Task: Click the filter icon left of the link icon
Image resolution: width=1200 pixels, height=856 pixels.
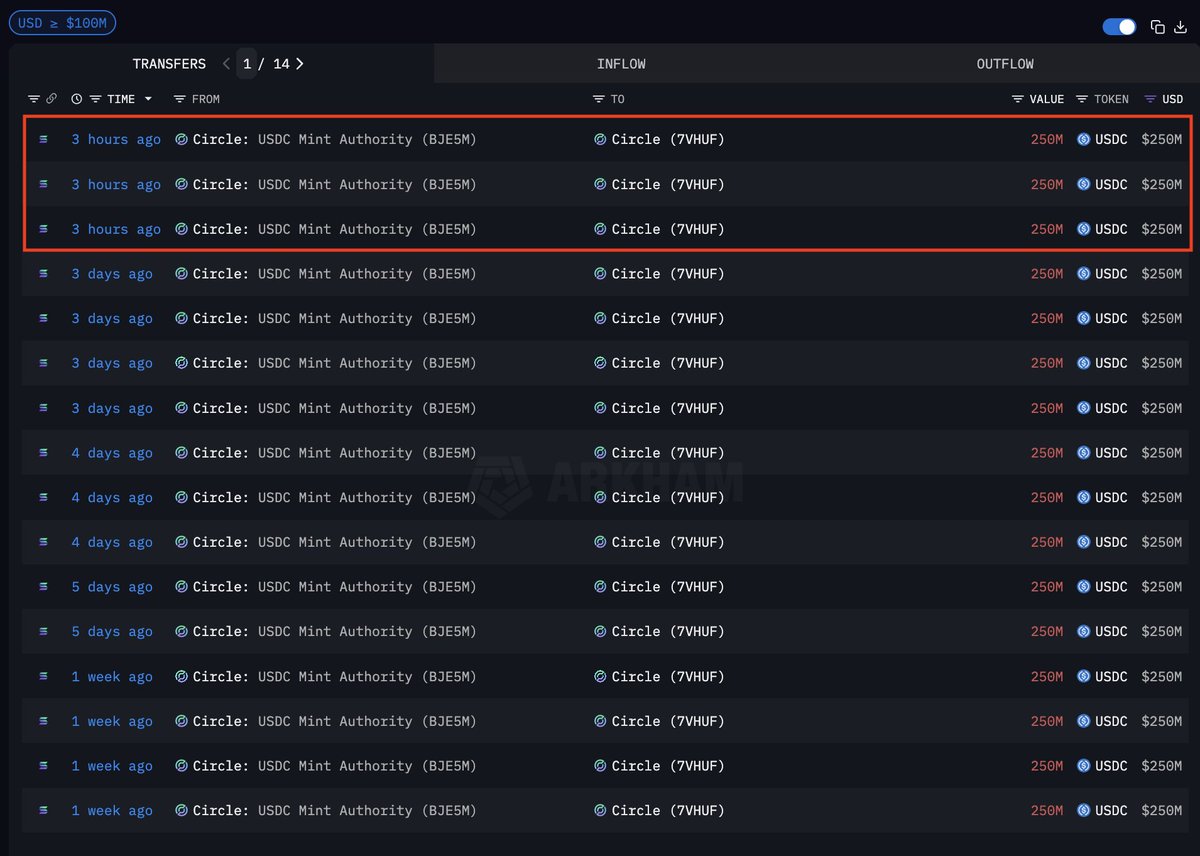Action: pos(34,99)
